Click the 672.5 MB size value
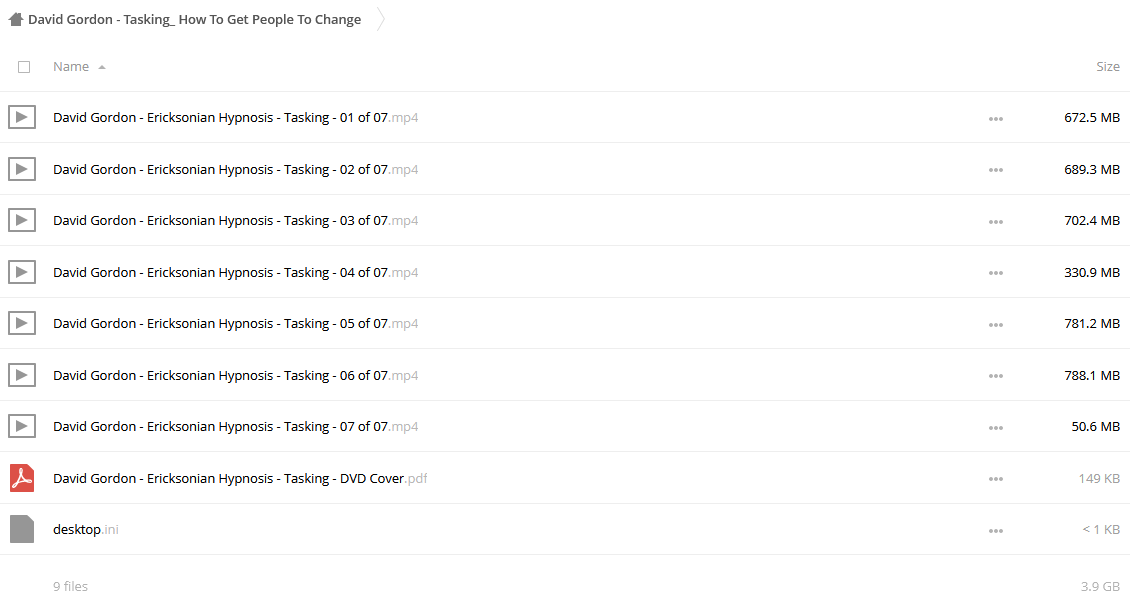This screenshot has height=607, width=1130. pos(1092,118)
